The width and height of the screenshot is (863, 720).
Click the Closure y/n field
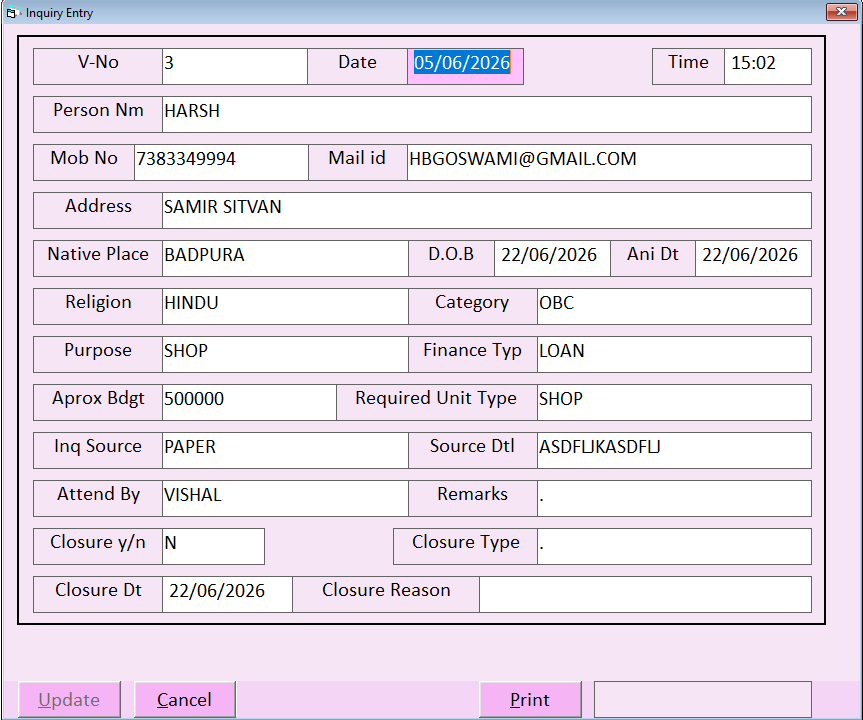coord(213,546)
